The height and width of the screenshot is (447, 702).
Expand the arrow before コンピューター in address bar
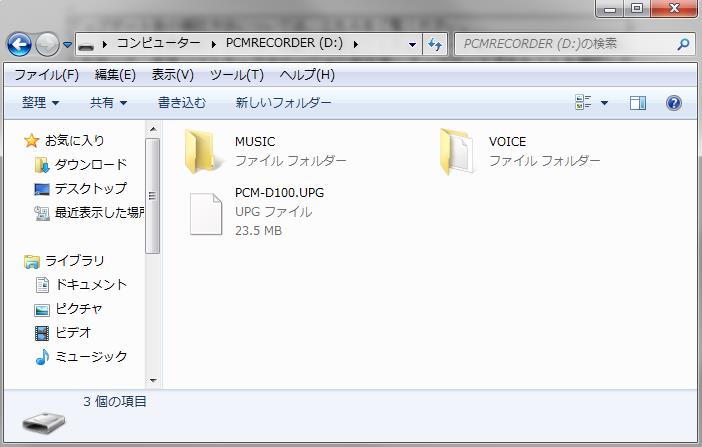coord(105,44)
